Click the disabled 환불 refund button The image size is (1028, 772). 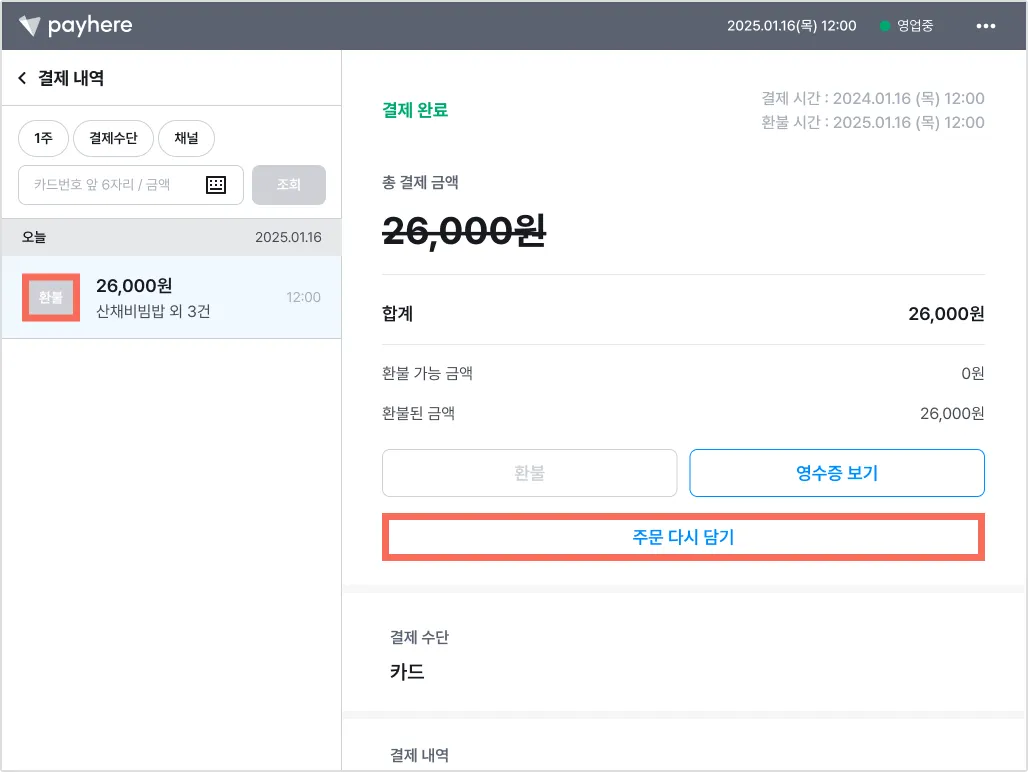coord(529,473)
